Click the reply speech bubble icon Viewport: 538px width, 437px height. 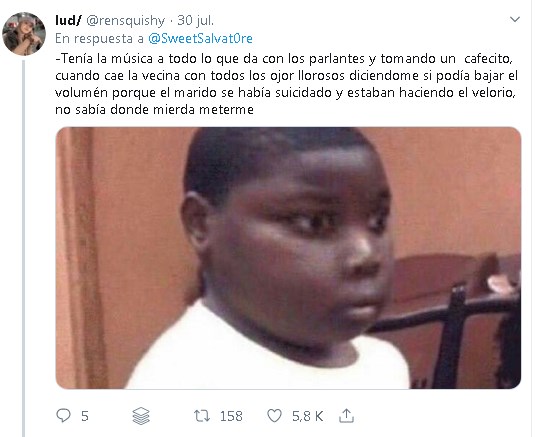63,415
